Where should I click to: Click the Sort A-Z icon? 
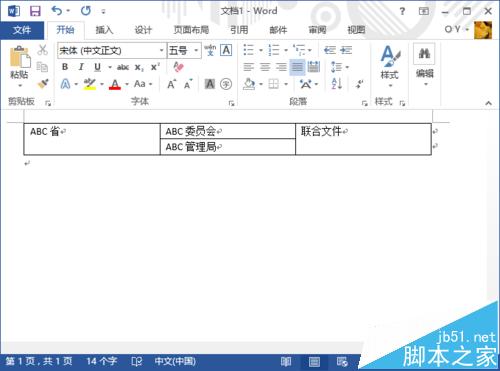(x=337, y=84)
